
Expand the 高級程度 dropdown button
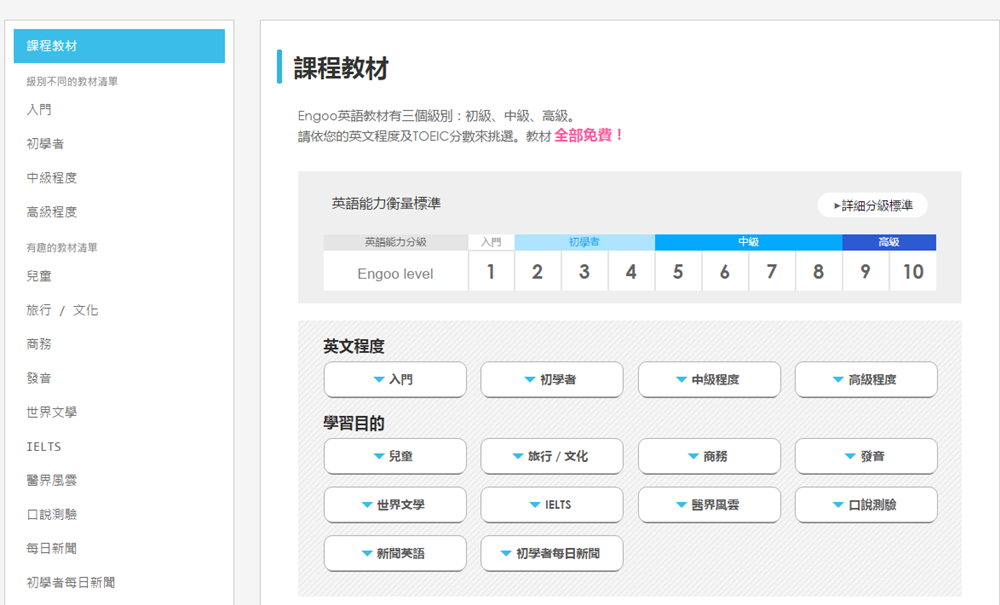pyautogui.click(x=866, y=380)
